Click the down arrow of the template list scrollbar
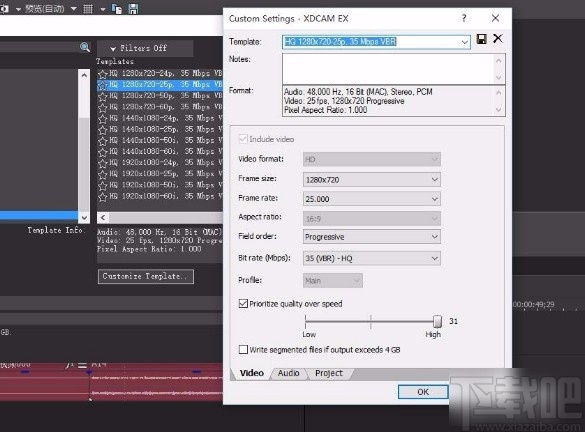 [x=84, y=217]
